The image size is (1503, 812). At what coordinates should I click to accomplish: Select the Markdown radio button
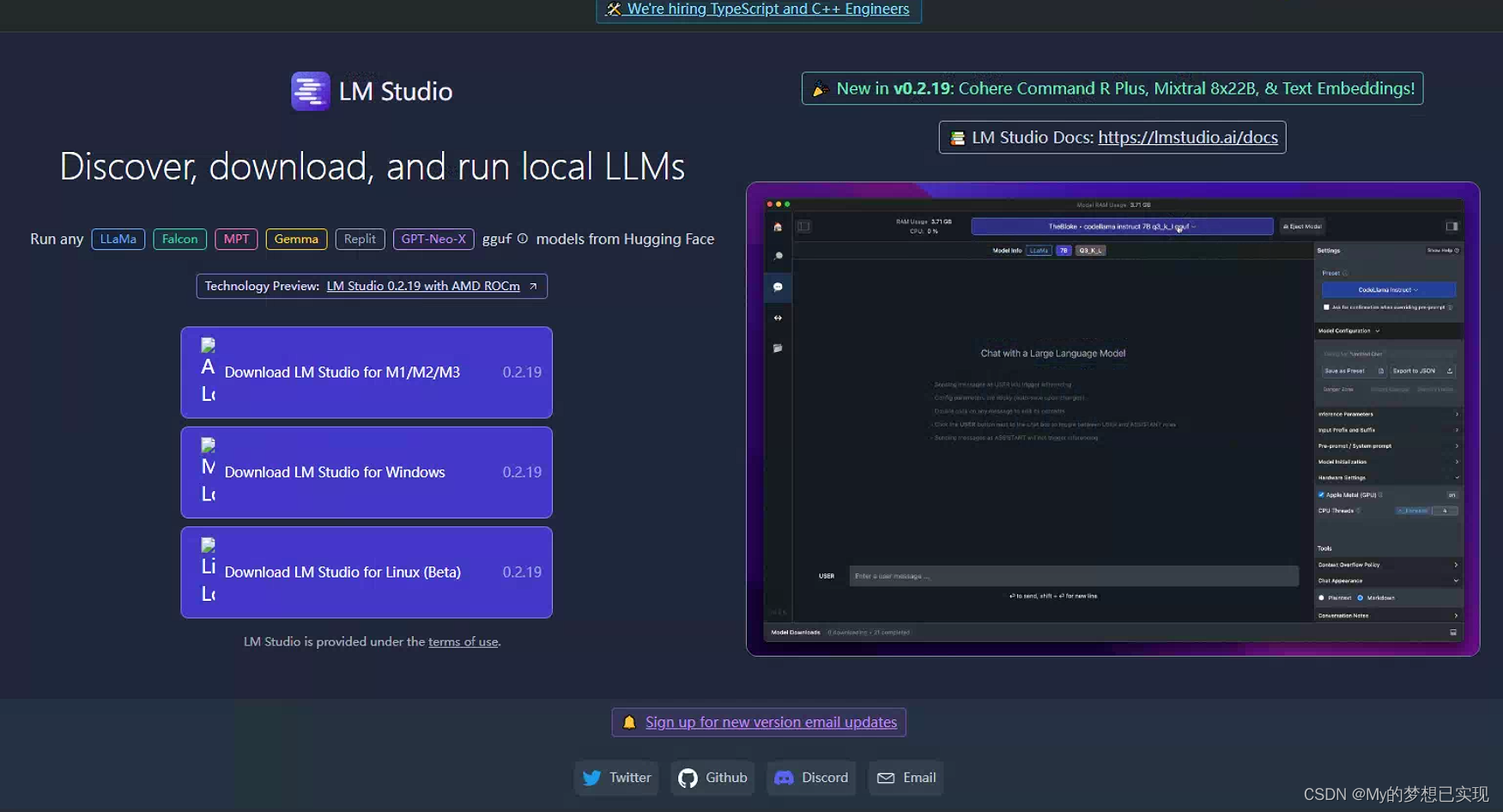(1360, 597)
